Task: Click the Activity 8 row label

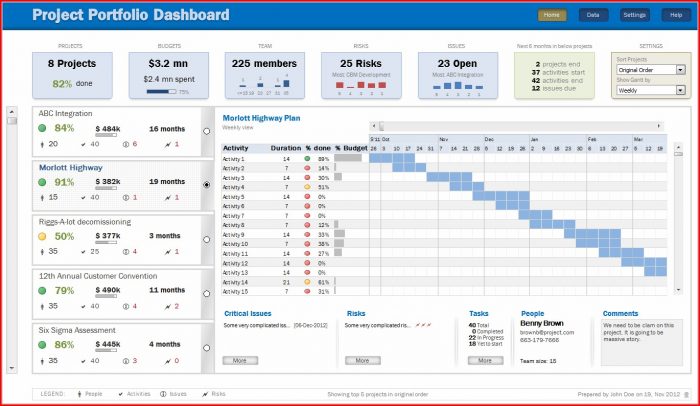Action: pos(233,225)
